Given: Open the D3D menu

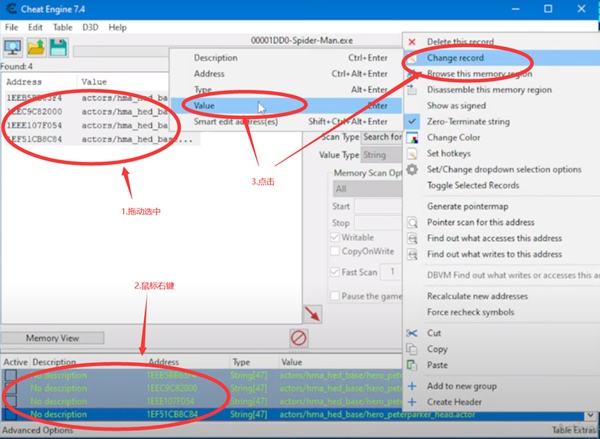Looking at the screenshot, I should [x=90, y=27].
